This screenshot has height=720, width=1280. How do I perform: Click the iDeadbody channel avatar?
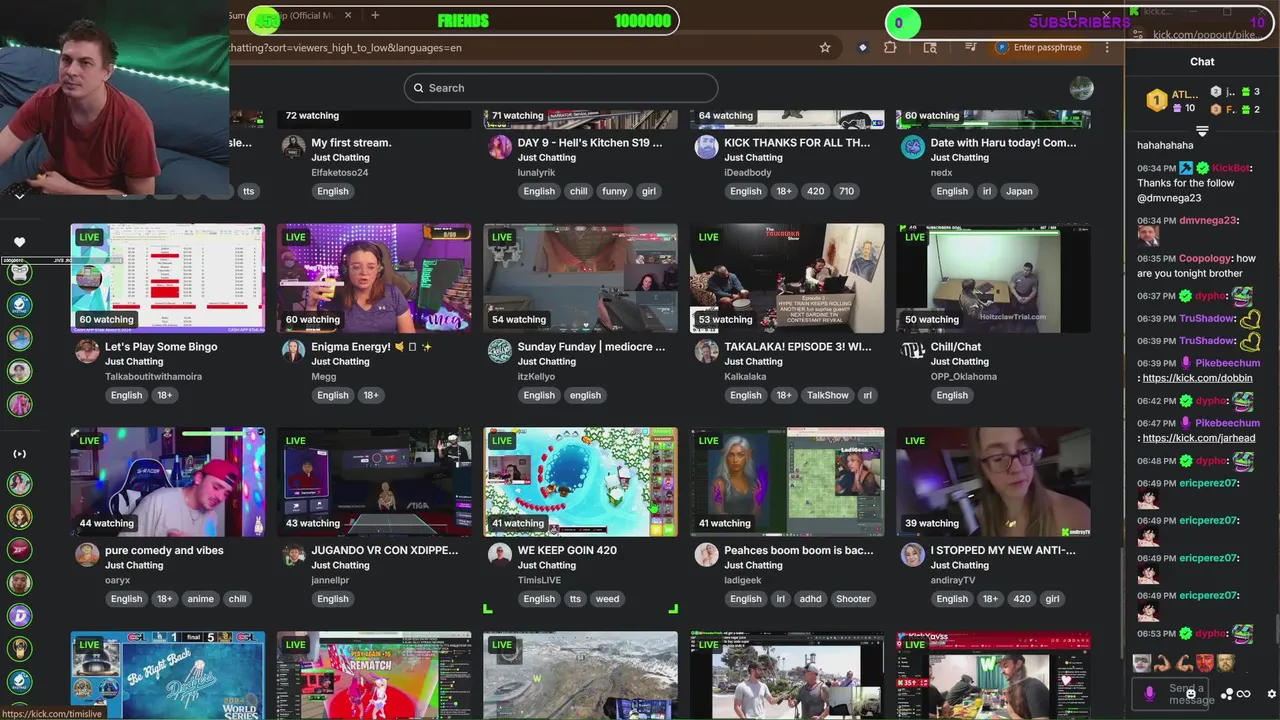706,146
